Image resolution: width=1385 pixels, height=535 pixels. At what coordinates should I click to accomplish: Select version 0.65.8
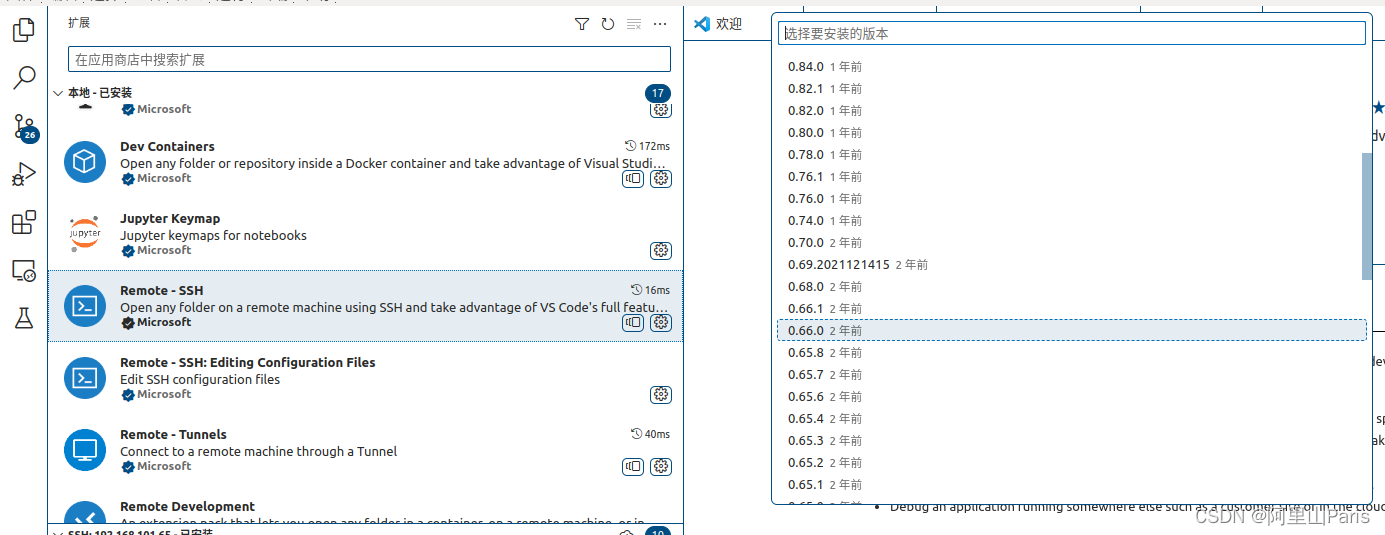coord(1071,353)
